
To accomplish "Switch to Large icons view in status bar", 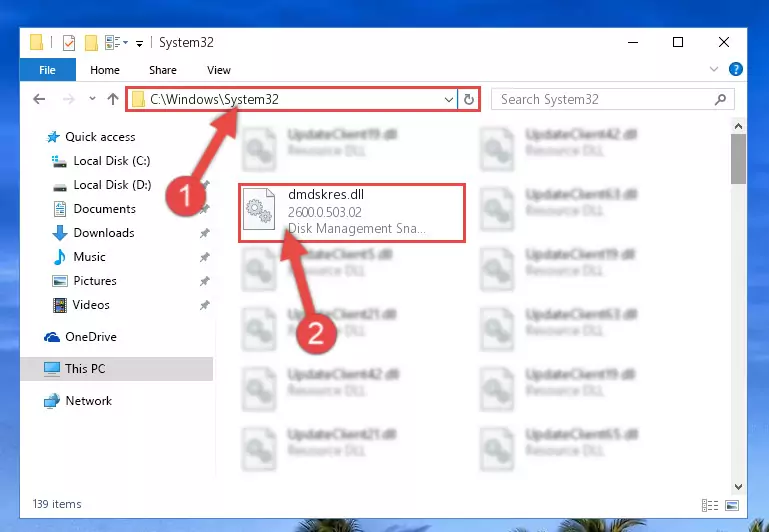I will pyautogui.click(x=732, y=505).
